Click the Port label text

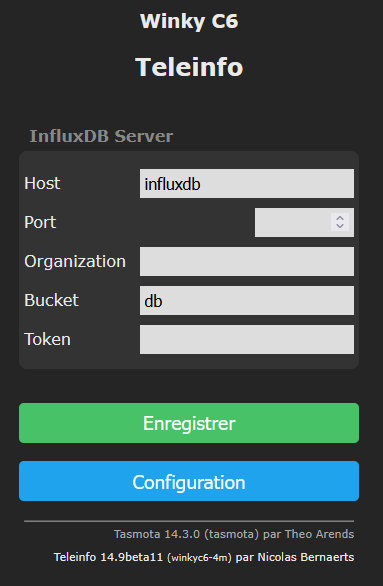40,222
